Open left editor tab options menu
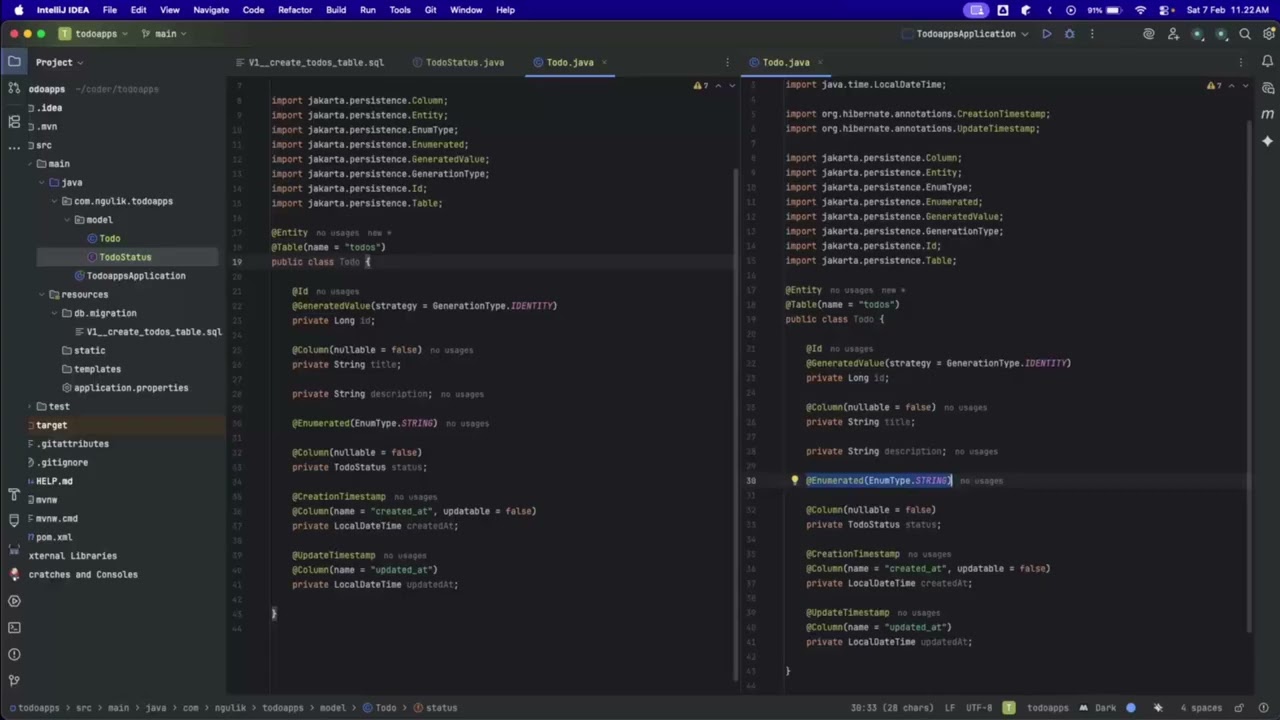Viewport: 1280px width, 720px height. pyautogui.click(x=726, y=62)
